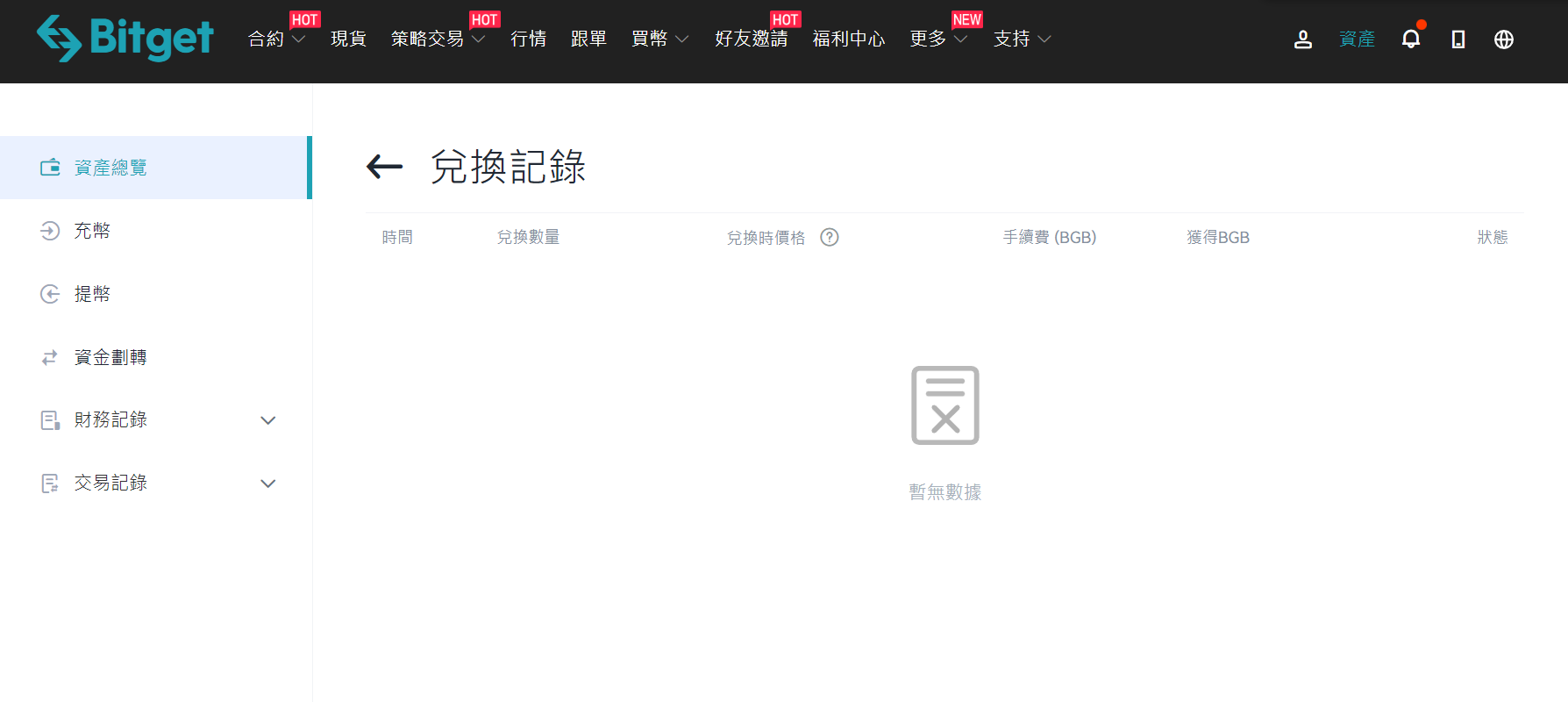The height and width of the screenshot is (702, 1568).
Task: Click the 時間 column header
Action: pyautogui.click(x=397, y=237)
